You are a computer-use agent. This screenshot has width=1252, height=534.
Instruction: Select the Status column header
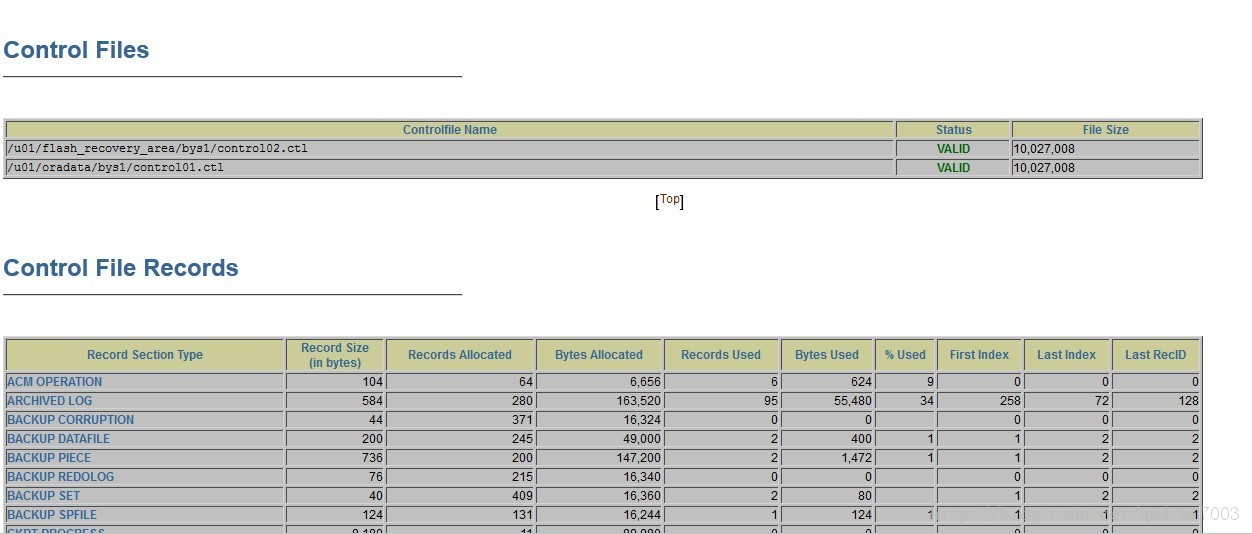tap(954, 130)
